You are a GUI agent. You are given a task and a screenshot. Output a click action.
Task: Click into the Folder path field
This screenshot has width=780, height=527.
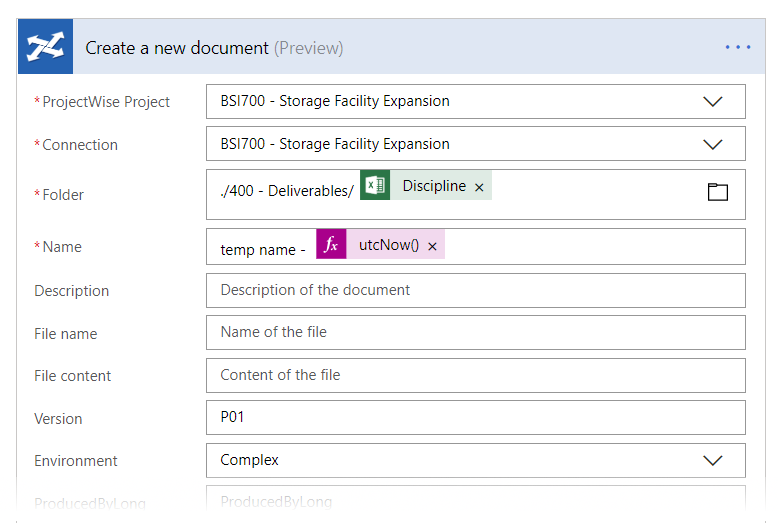[476, 194]
